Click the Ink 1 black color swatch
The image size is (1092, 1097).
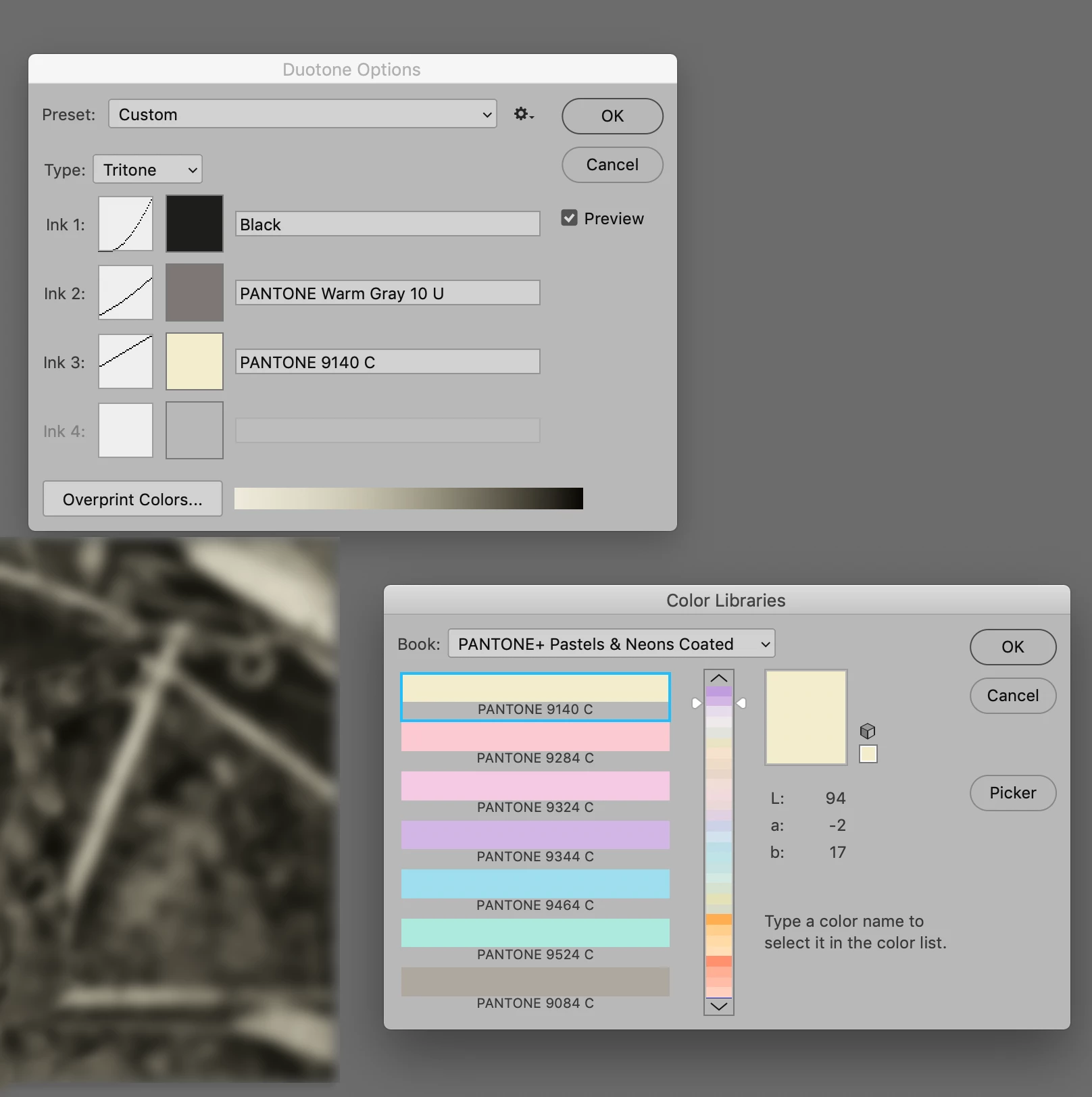tap(195, 224)
